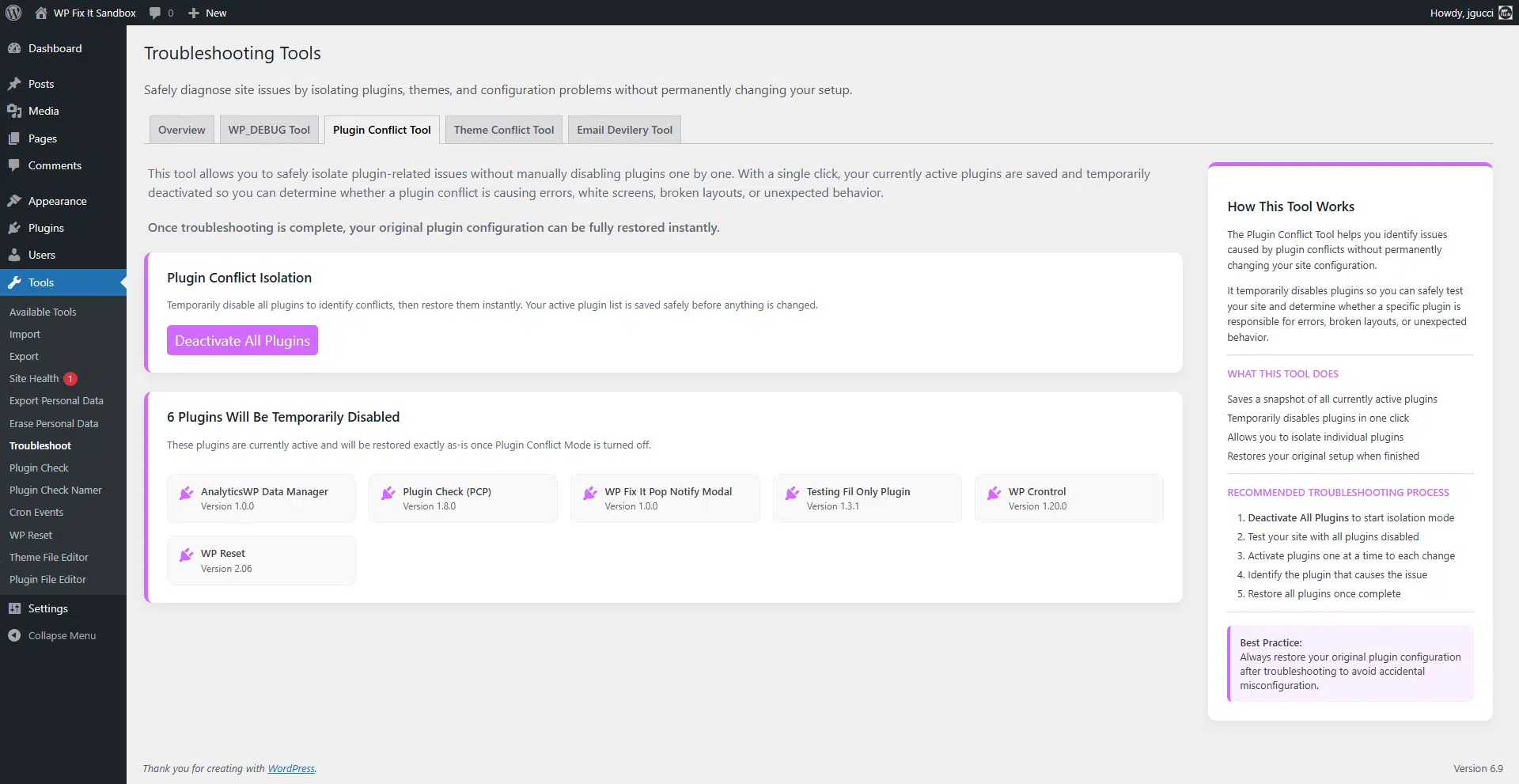The width and height of the screenshot is (1519, 784).
Task: Open Appearance via the brush icon
Action: pyautogui.click(x=15, y=200)
